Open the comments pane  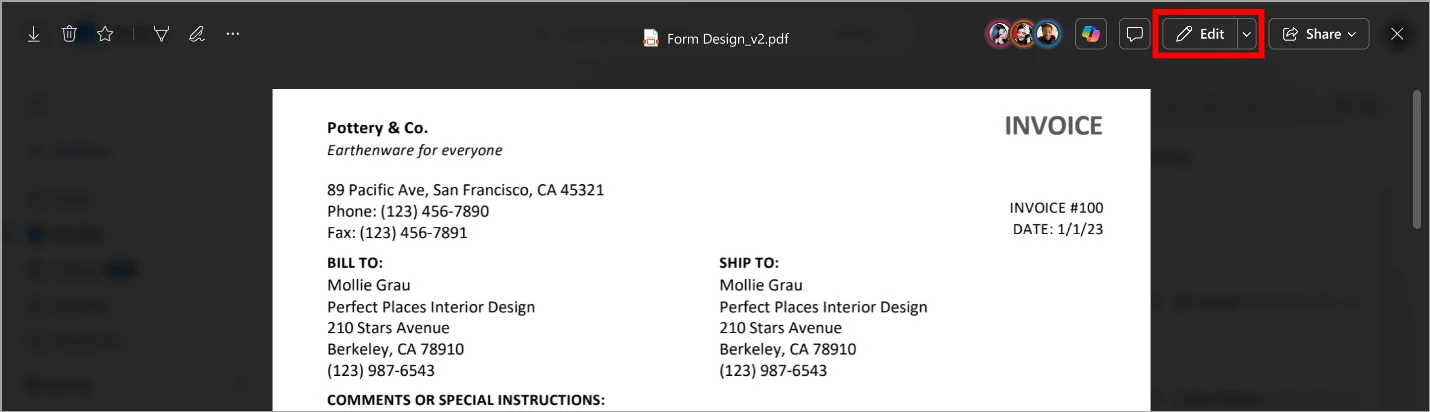coord(1135,34)
